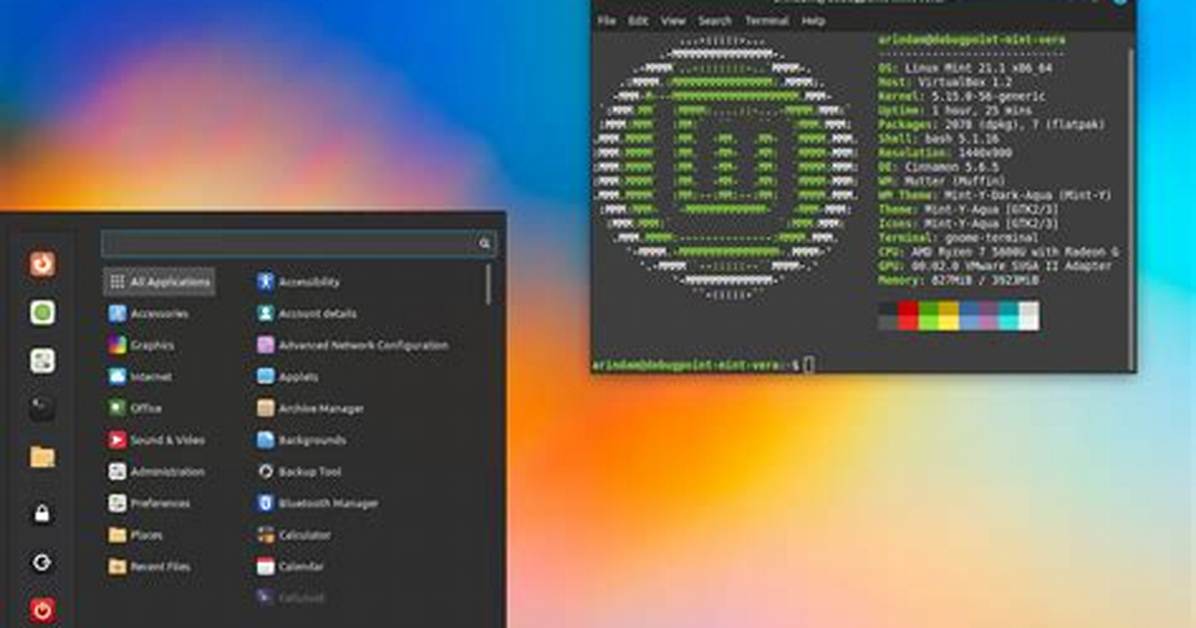This screenshot has height=628, width=1196.
Task: Choose the Internet category label
Action: point(151,376)
